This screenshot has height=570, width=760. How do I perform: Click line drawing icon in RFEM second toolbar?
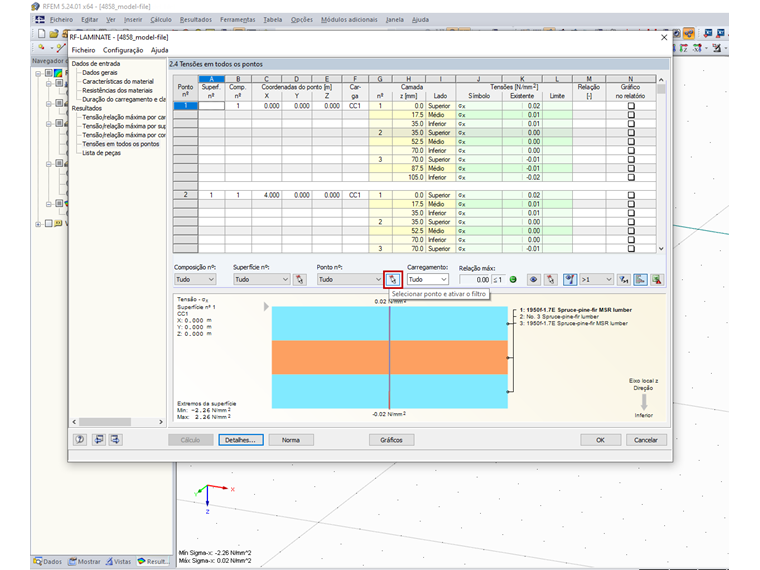click(60, 48)
